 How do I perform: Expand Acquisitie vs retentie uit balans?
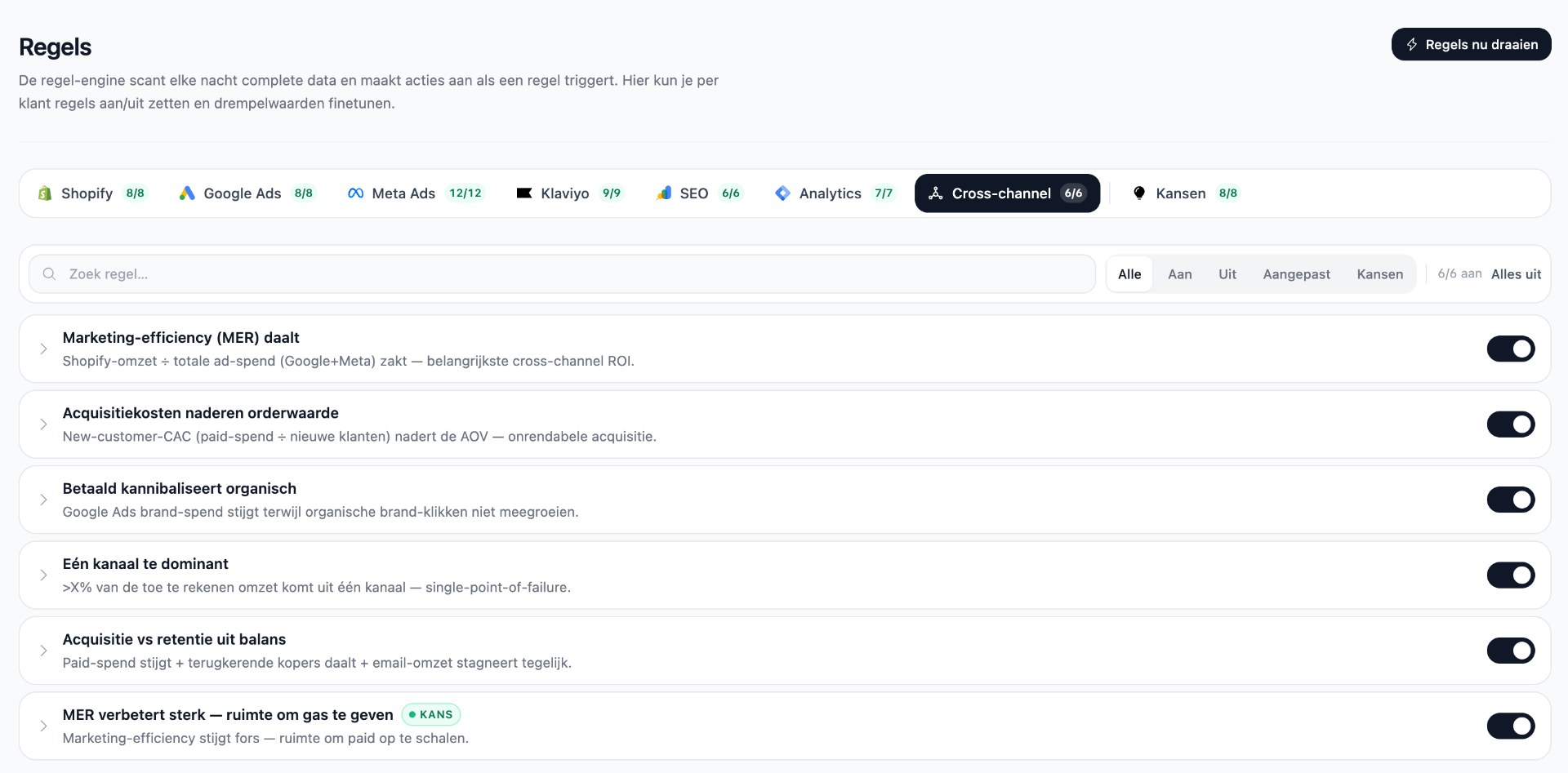[x=43, y=651]
